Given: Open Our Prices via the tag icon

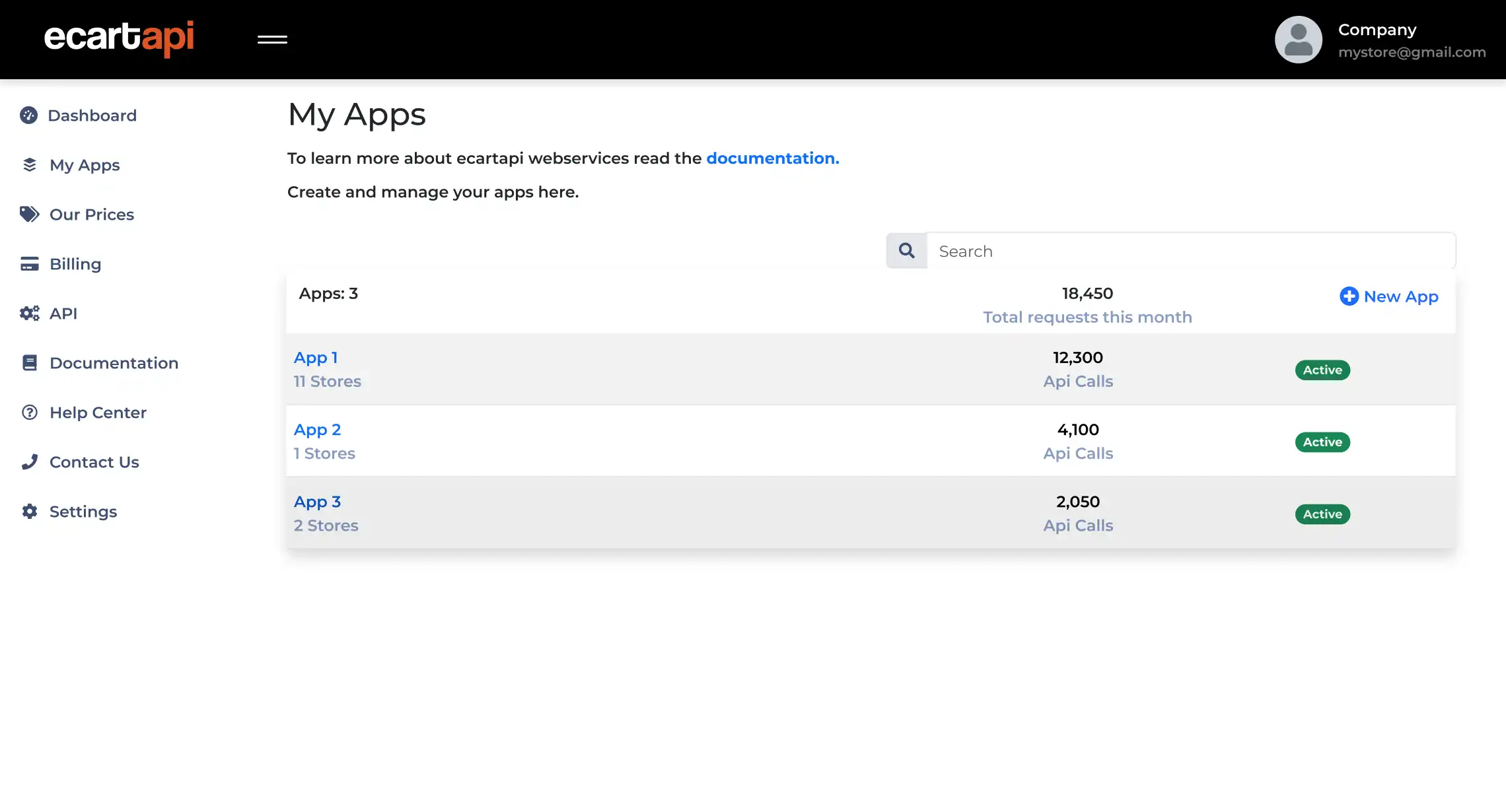Looking at the screenshot, I should 29,214.
